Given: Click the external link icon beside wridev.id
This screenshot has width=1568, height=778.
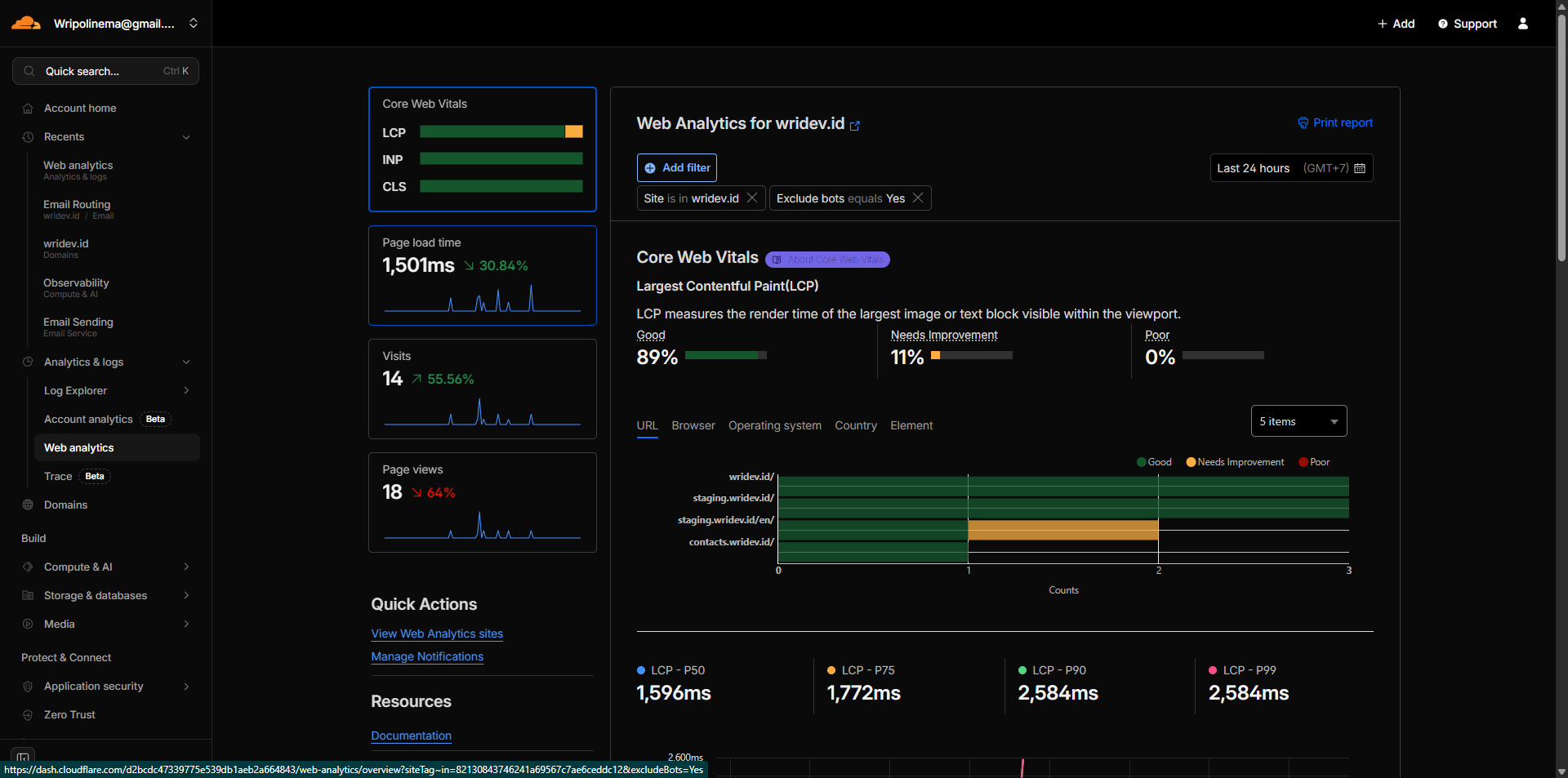Looking at the screenshot, I should click(x=855, y=126).
